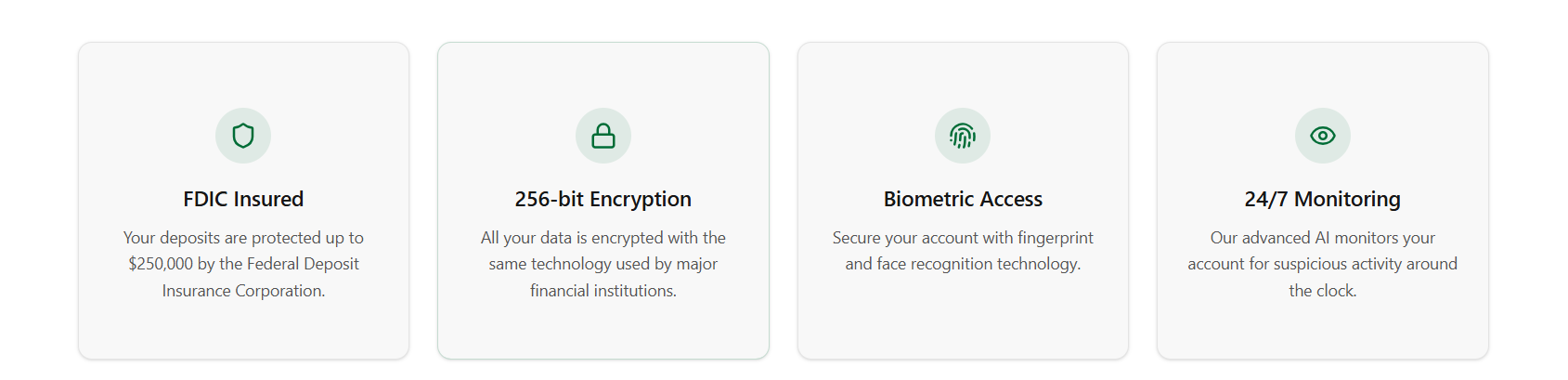Viewport: 1568px width, 380px height.
Task: Select the FDIC Insured heading
Action: click(243, 199)
